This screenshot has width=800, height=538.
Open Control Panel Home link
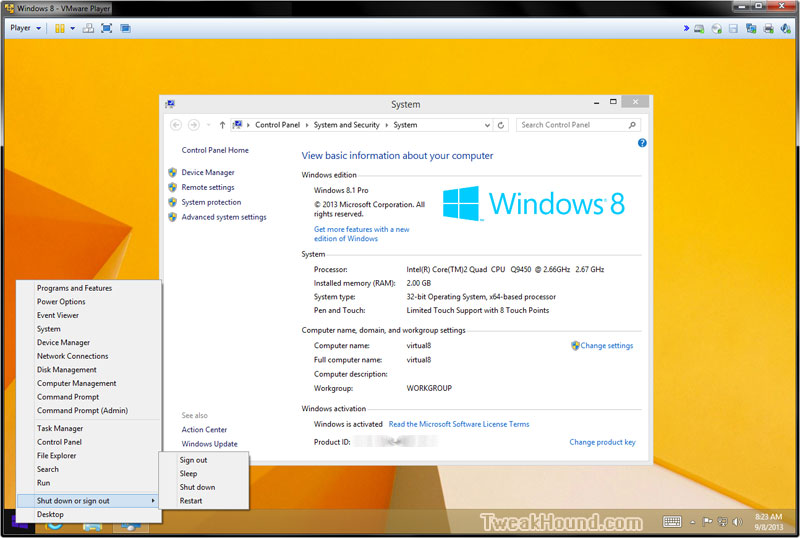215,150
